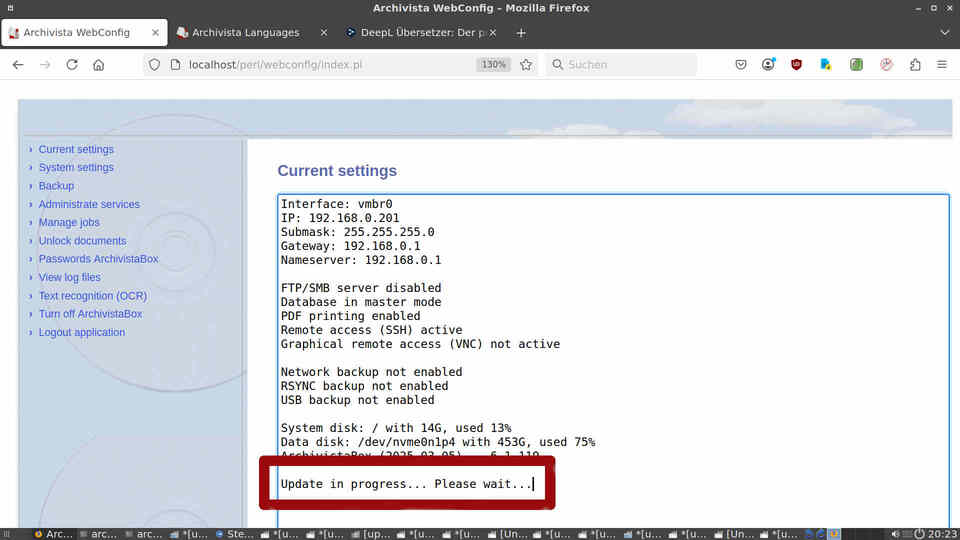The height and width of the screenshot is (540, 960).
Task: Click the red circular extension icon
Action: [886, 64]
